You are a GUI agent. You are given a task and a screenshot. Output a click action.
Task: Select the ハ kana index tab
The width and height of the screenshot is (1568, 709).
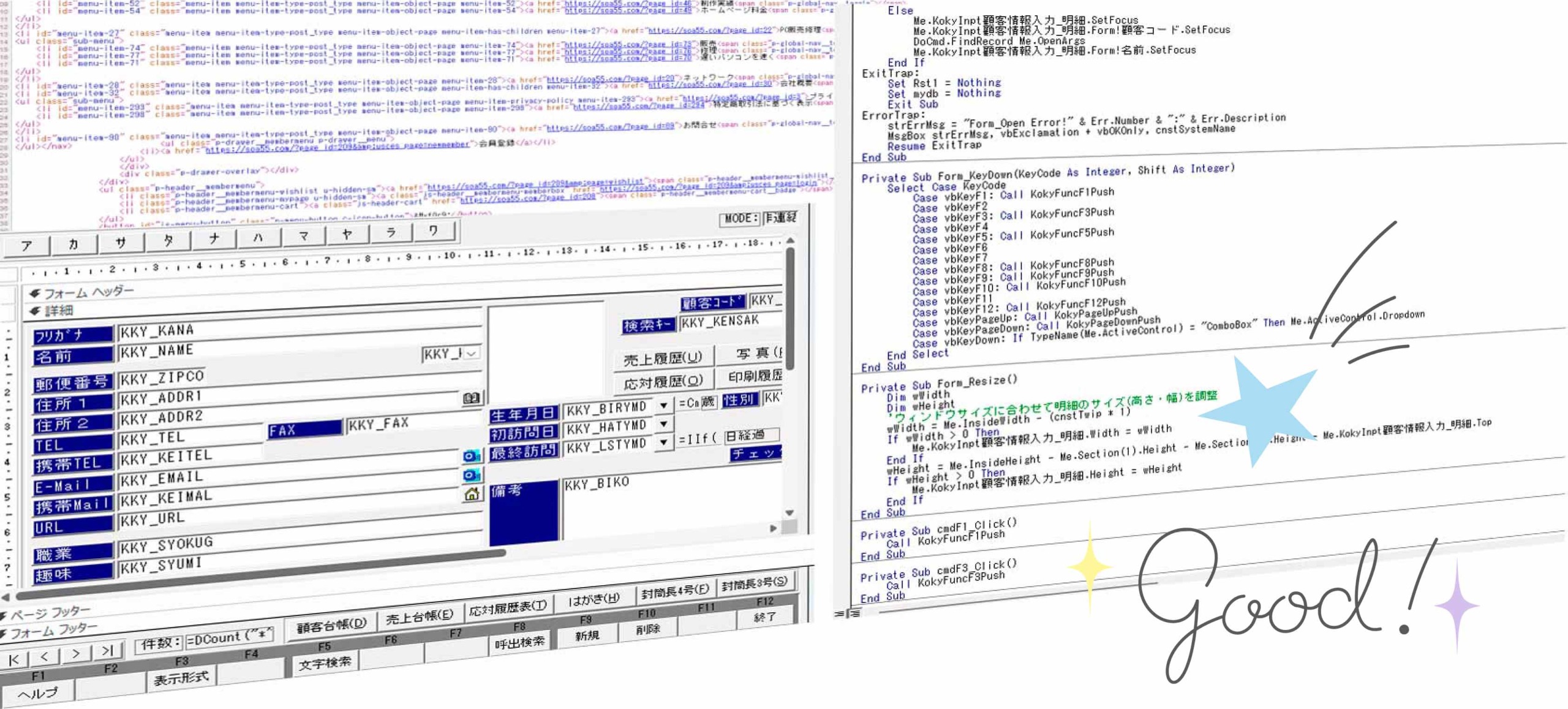coord(258,237)
